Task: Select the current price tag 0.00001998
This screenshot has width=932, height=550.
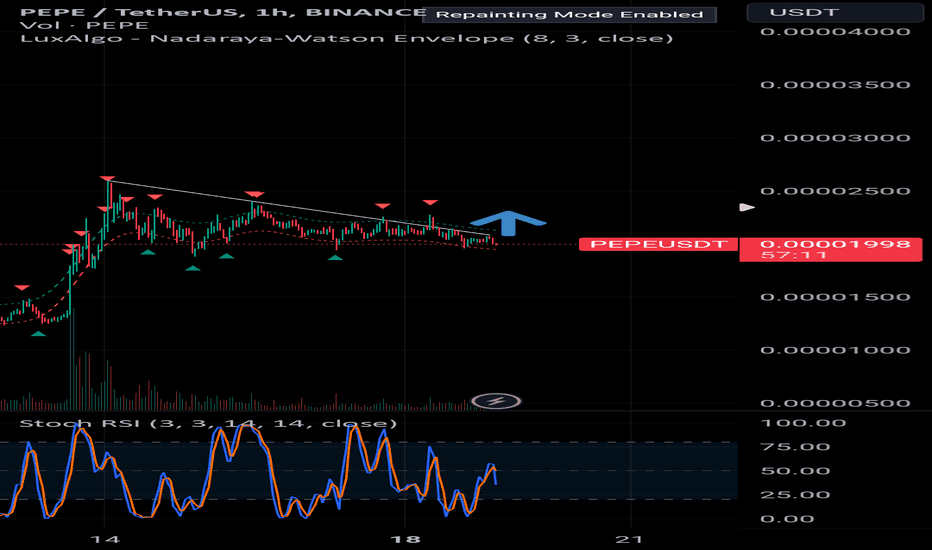Action: (835, 244)
